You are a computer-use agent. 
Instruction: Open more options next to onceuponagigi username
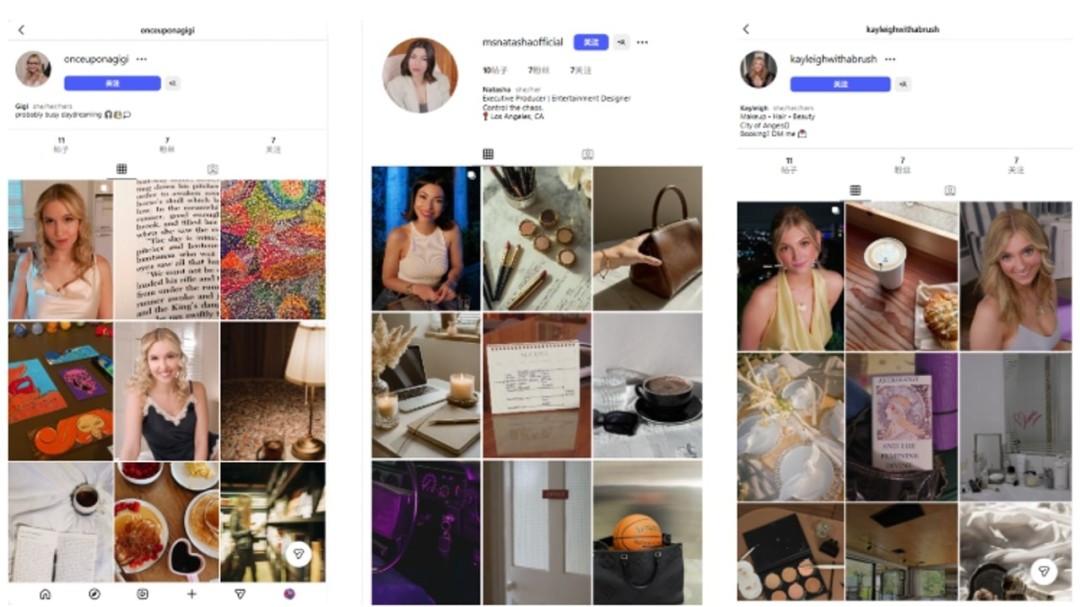[x=141, y=60]
